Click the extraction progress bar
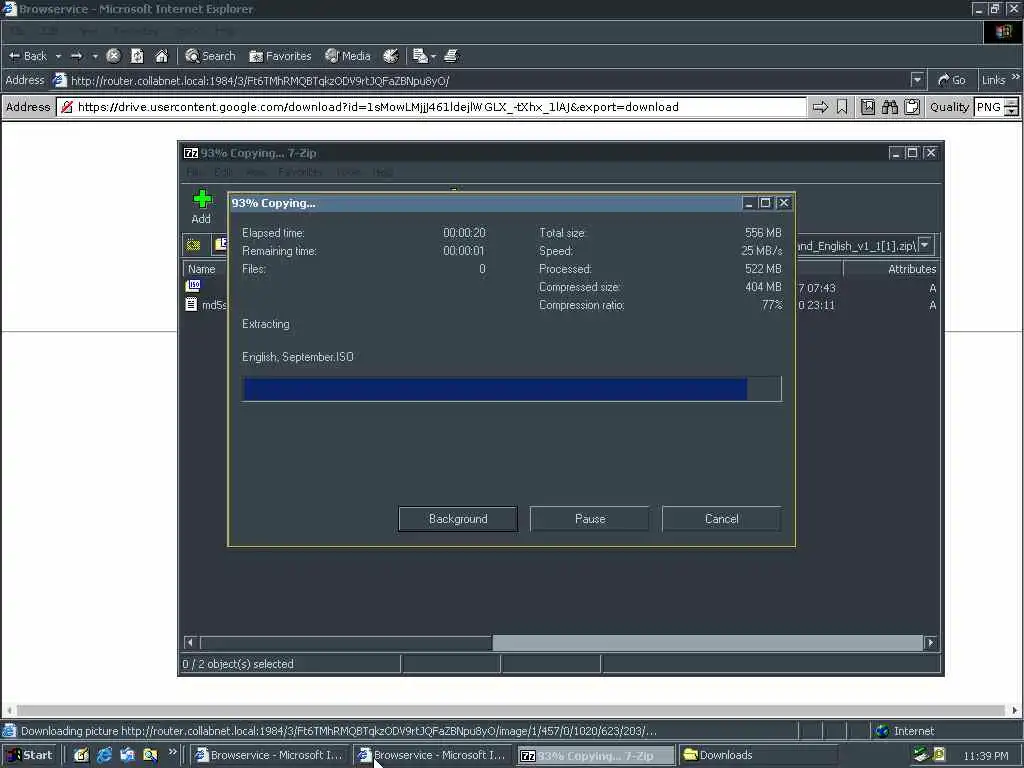1024x768 pixels. (511, 389)
